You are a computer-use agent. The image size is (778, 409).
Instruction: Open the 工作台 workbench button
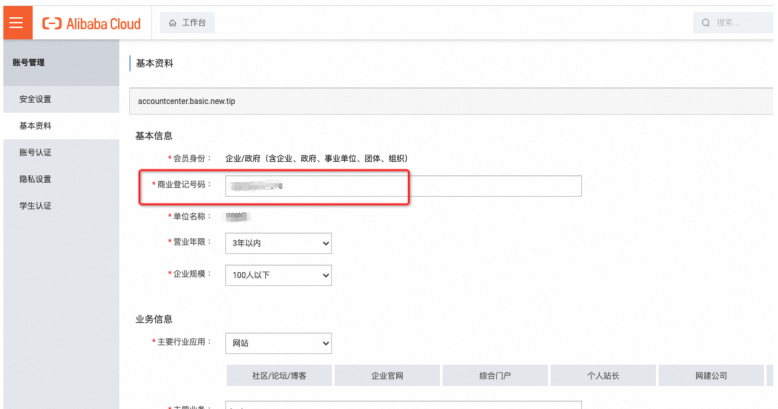[187, 23]
